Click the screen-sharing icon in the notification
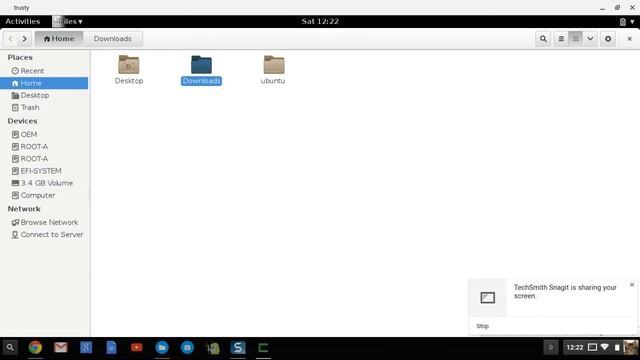 pyautogui.click(x=488, y=298)
